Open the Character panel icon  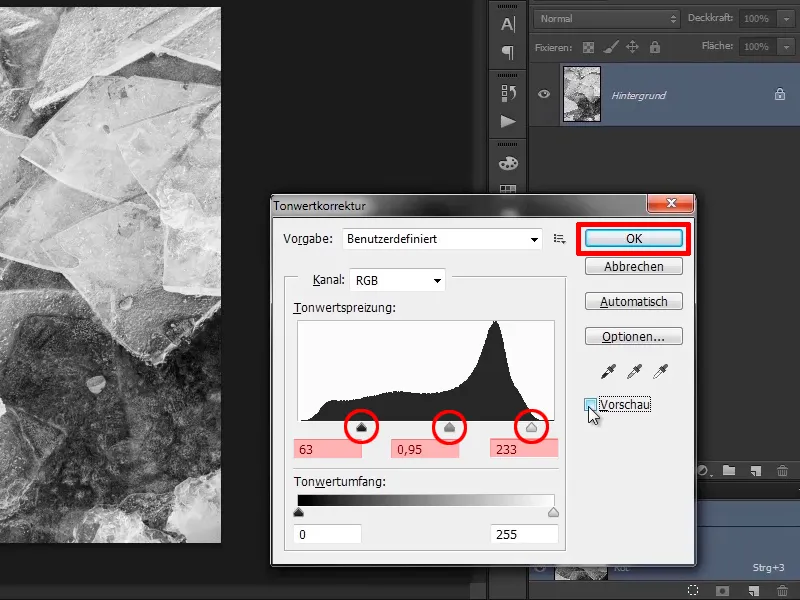[508, 24]
